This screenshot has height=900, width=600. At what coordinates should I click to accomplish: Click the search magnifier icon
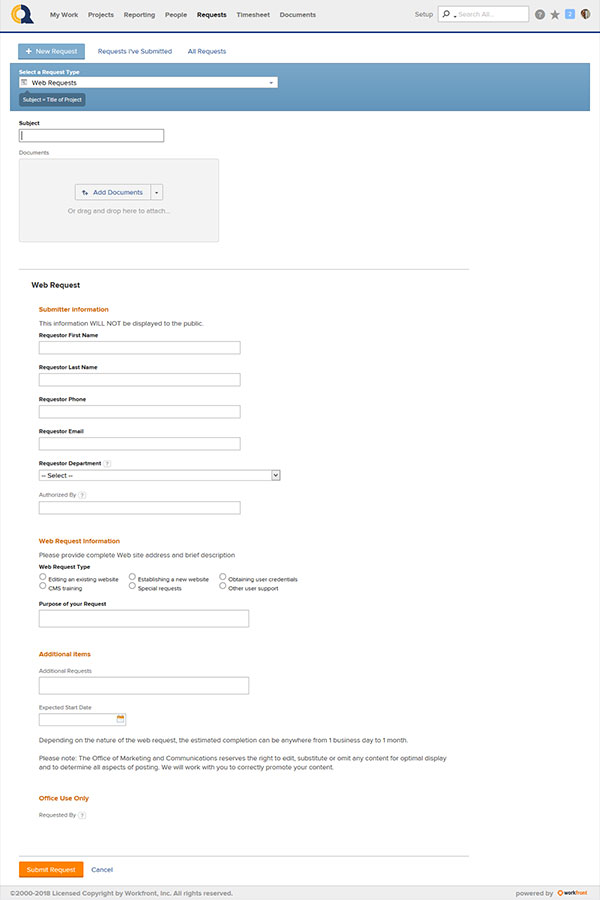pos(447,14)
